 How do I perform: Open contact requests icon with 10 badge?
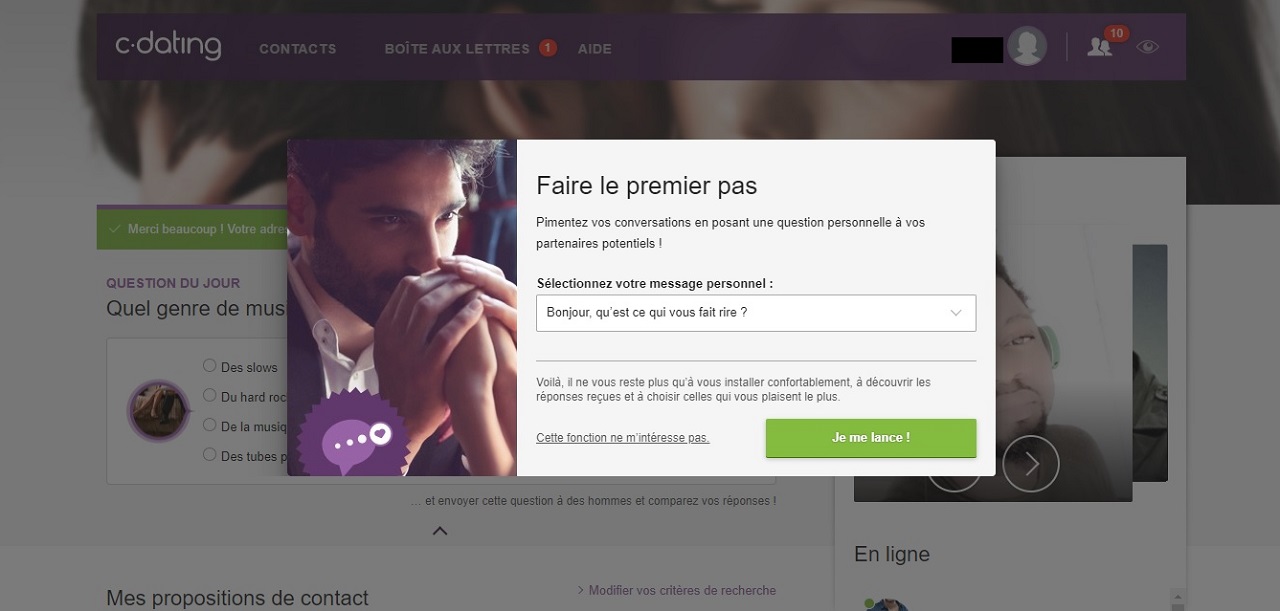tap(1100, 46)
